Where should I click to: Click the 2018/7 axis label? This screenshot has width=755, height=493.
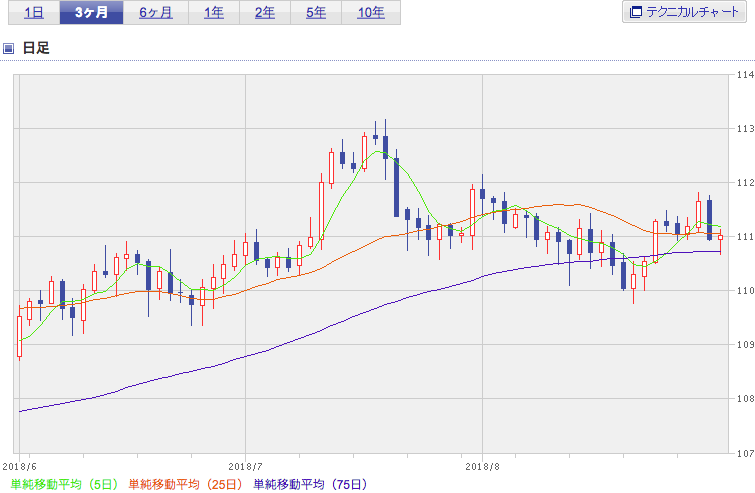(246, 467)
